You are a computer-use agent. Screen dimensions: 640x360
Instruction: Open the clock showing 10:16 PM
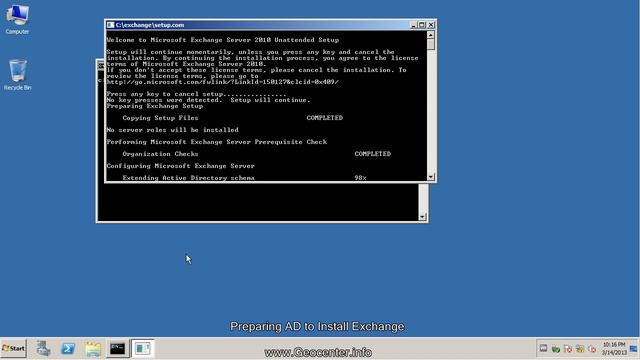[614, 349]
